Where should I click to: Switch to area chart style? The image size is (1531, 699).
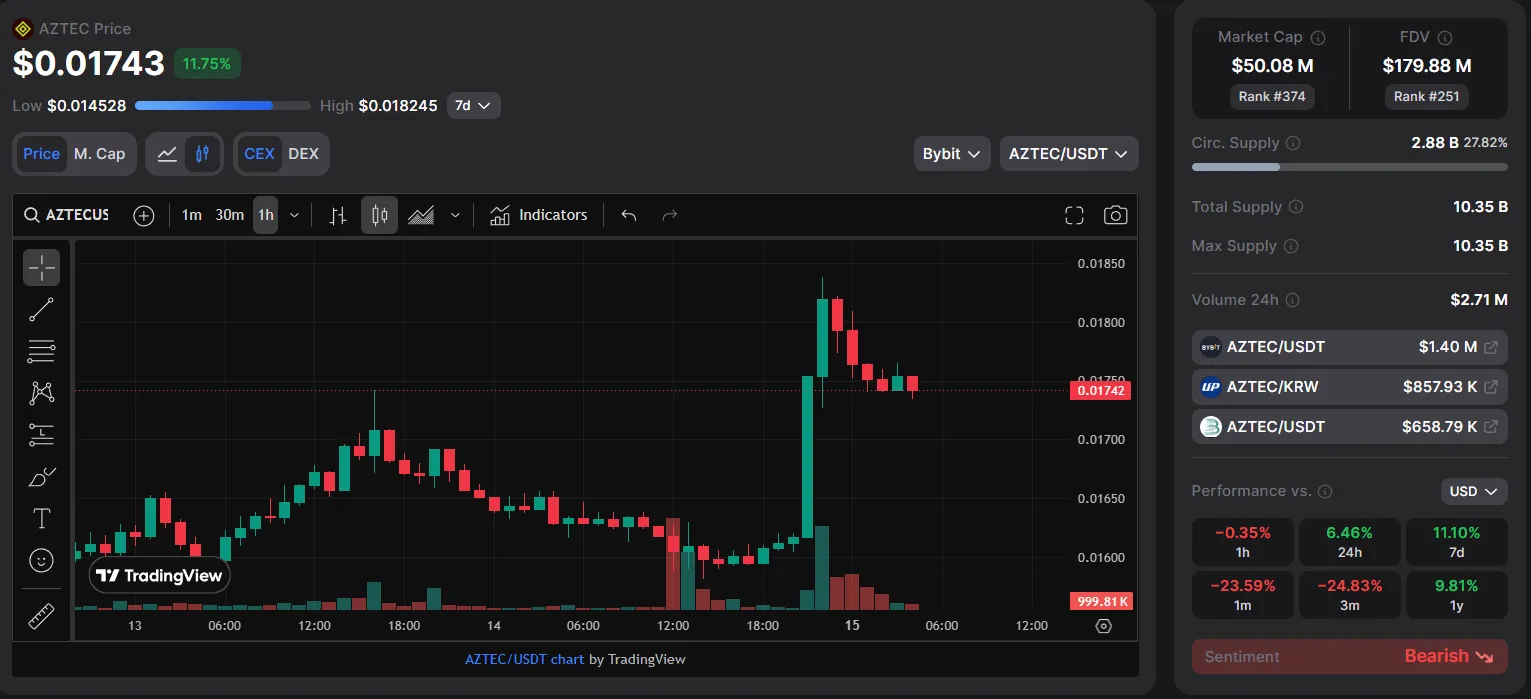coord(421,215)
